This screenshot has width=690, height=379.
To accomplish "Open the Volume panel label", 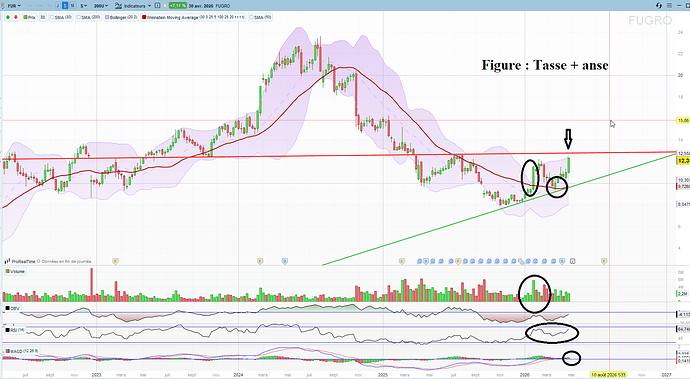I will (x=15, y=271).
